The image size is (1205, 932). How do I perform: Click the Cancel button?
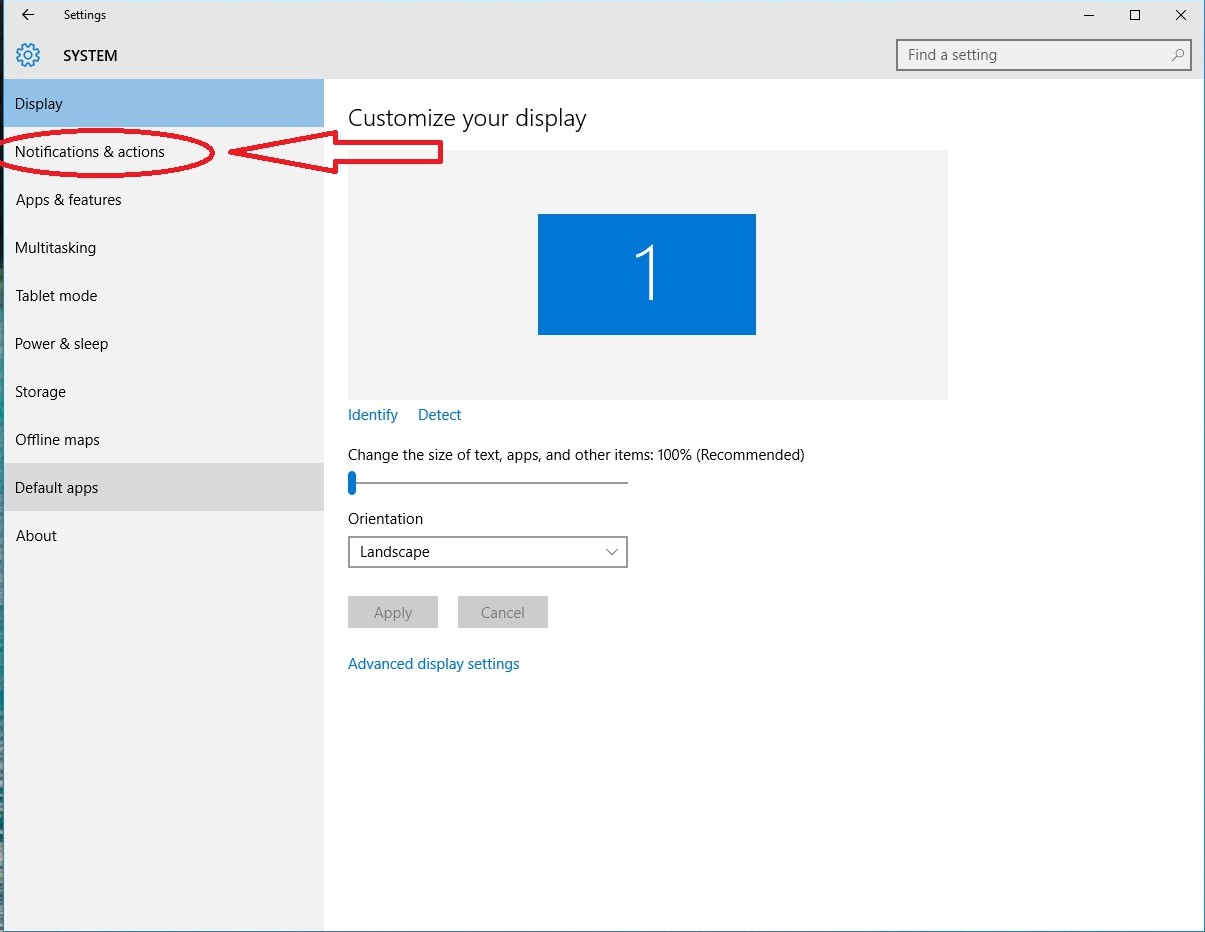pyautogui.click(x=503, y=613)
